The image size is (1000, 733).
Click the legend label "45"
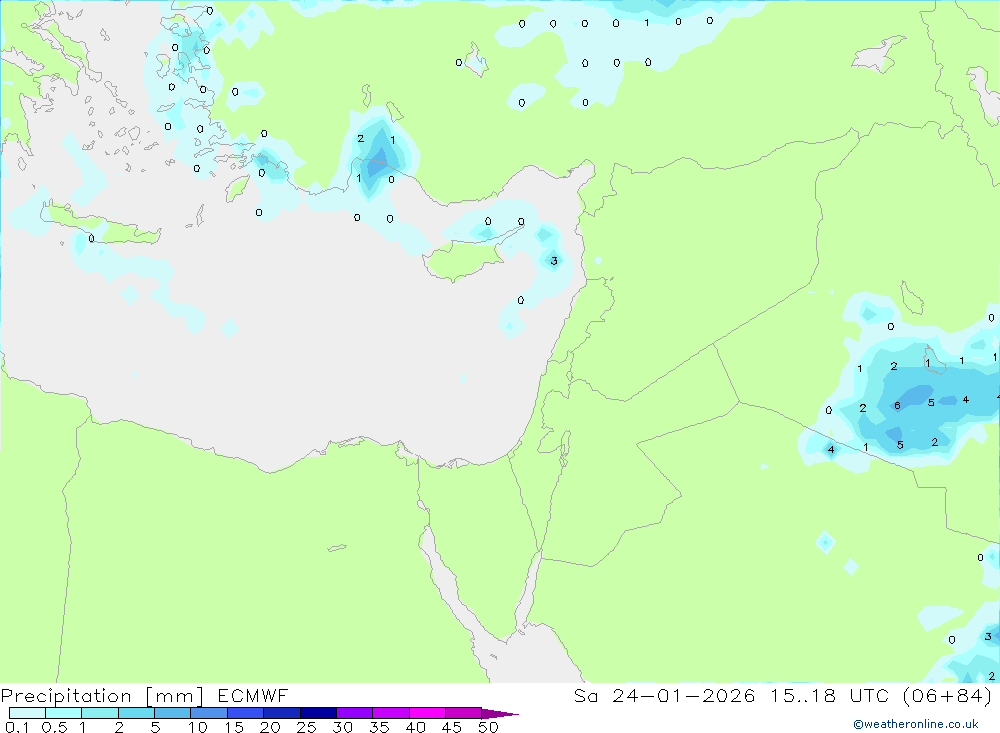pyautogui.click(x=452, y=727)
